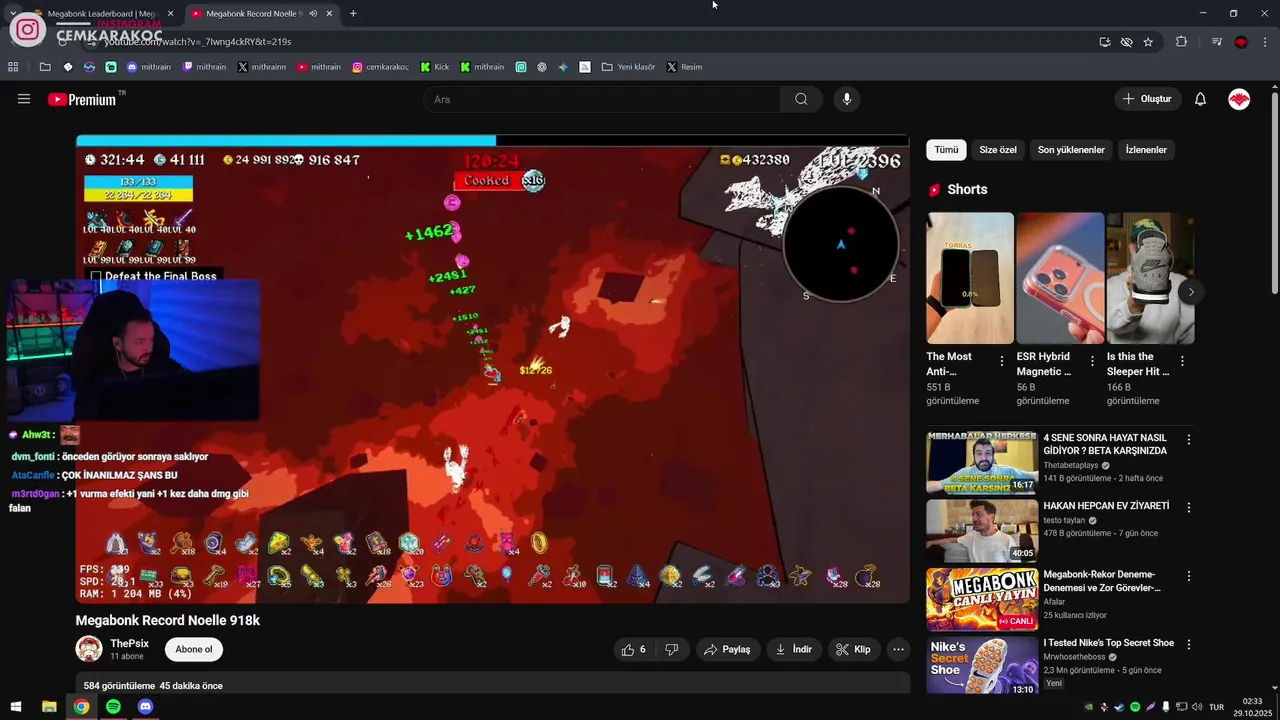
Task: Open the notifications bell
Action: [1200, 99]
